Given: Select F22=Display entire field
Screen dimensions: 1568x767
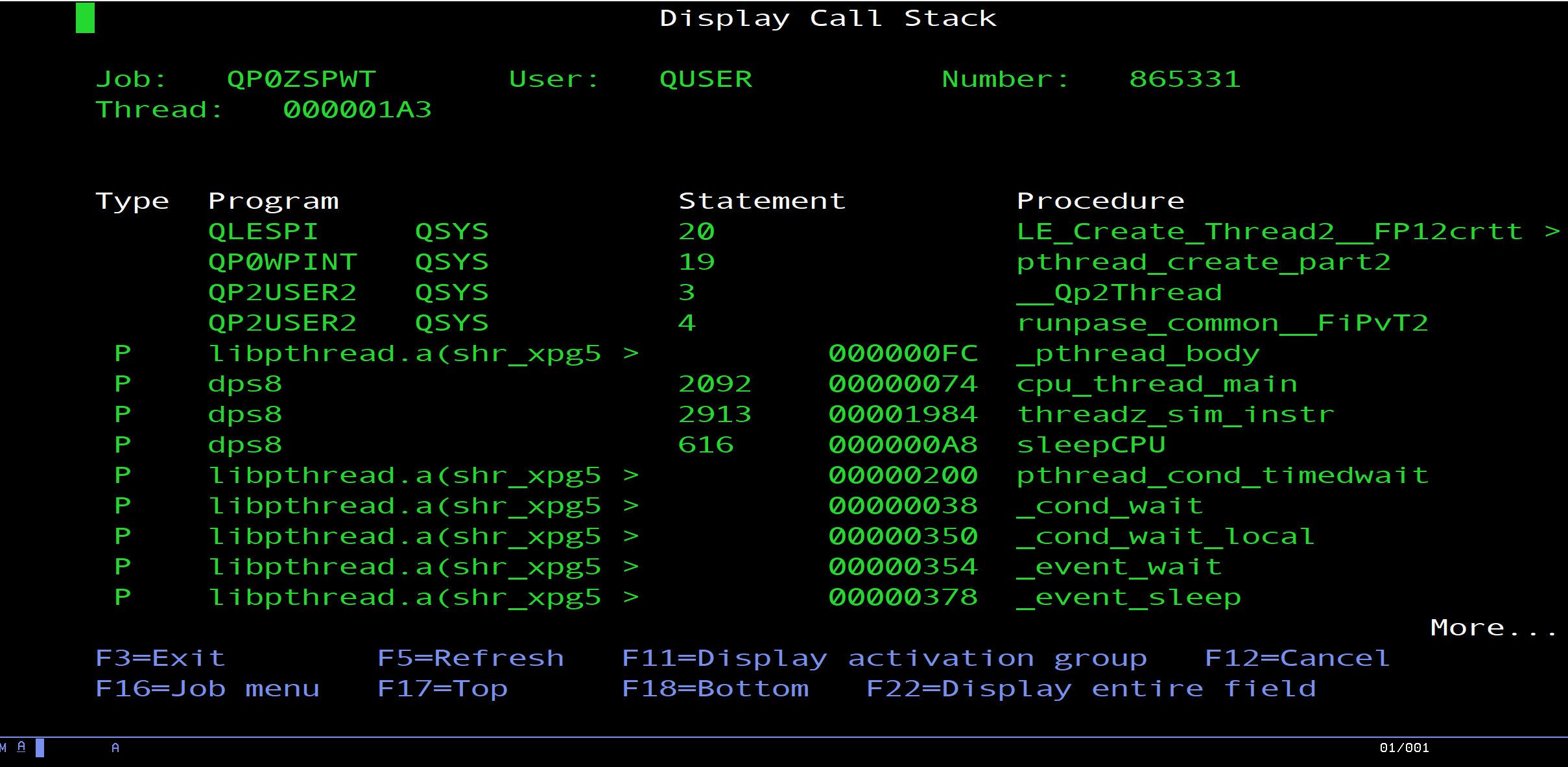Looking at the screenshot, I should coord(1091,689).
